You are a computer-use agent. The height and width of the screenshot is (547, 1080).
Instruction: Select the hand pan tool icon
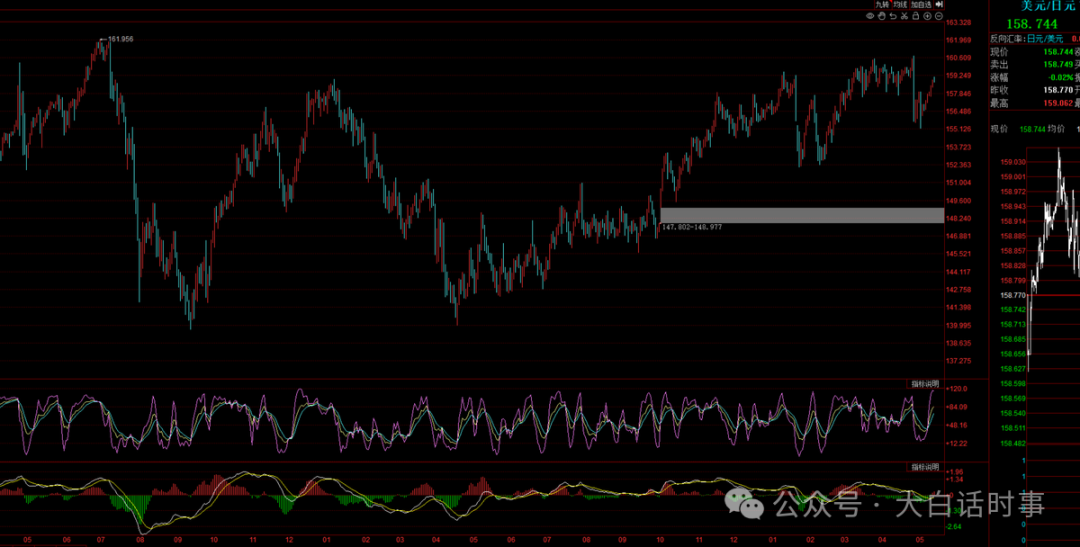pyautogui.click(x=882, y=16)
